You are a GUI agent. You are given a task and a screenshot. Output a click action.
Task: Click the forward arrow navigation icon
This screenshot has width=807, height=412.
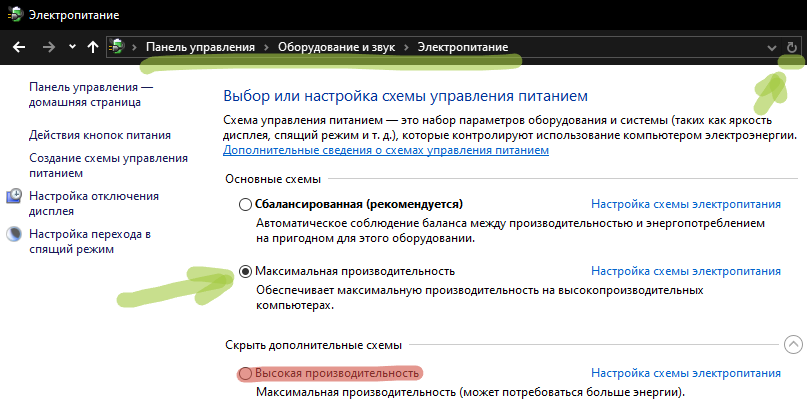(48, 47)
